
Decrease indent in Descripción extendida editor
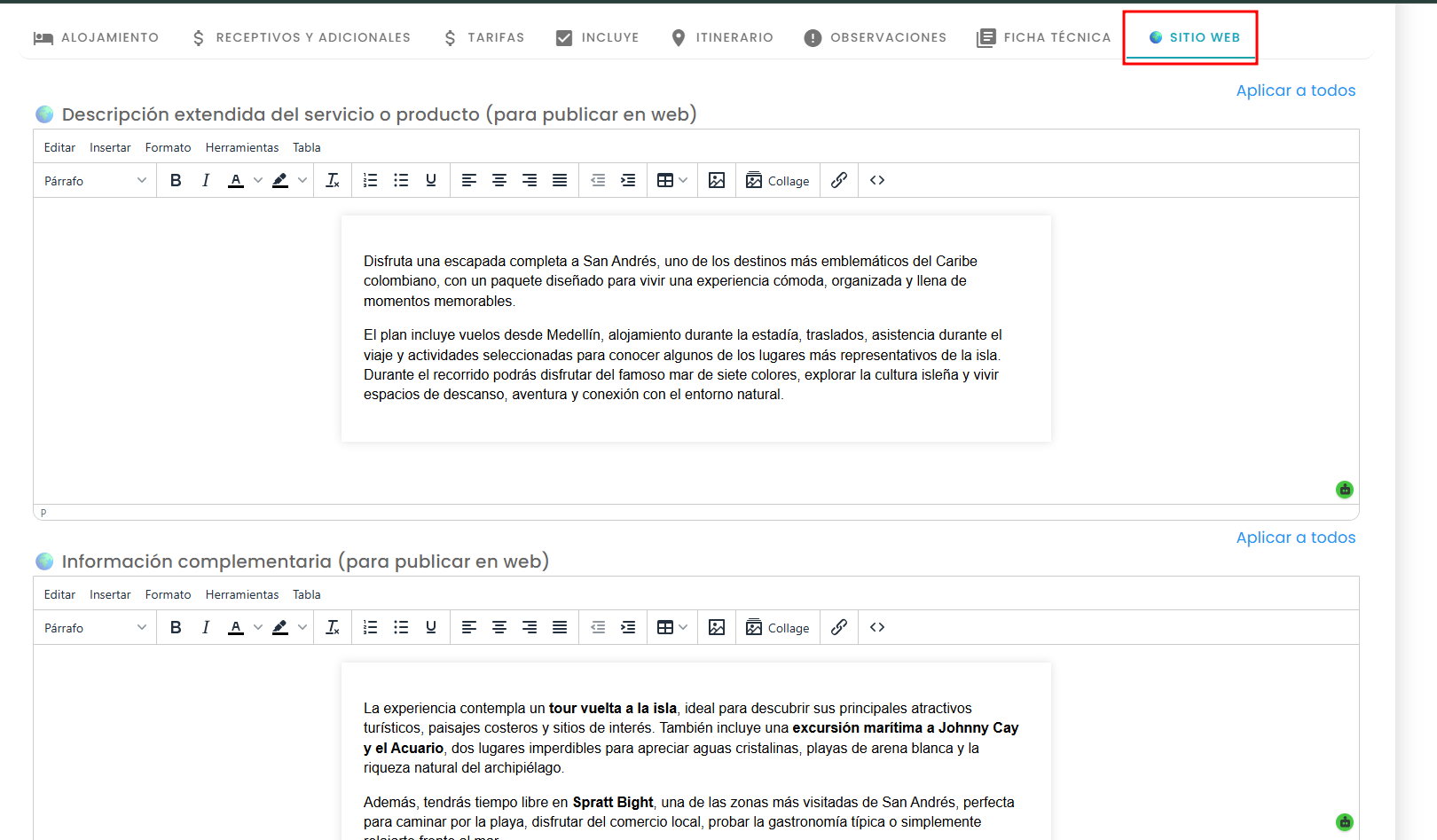[x=598, y=180]
